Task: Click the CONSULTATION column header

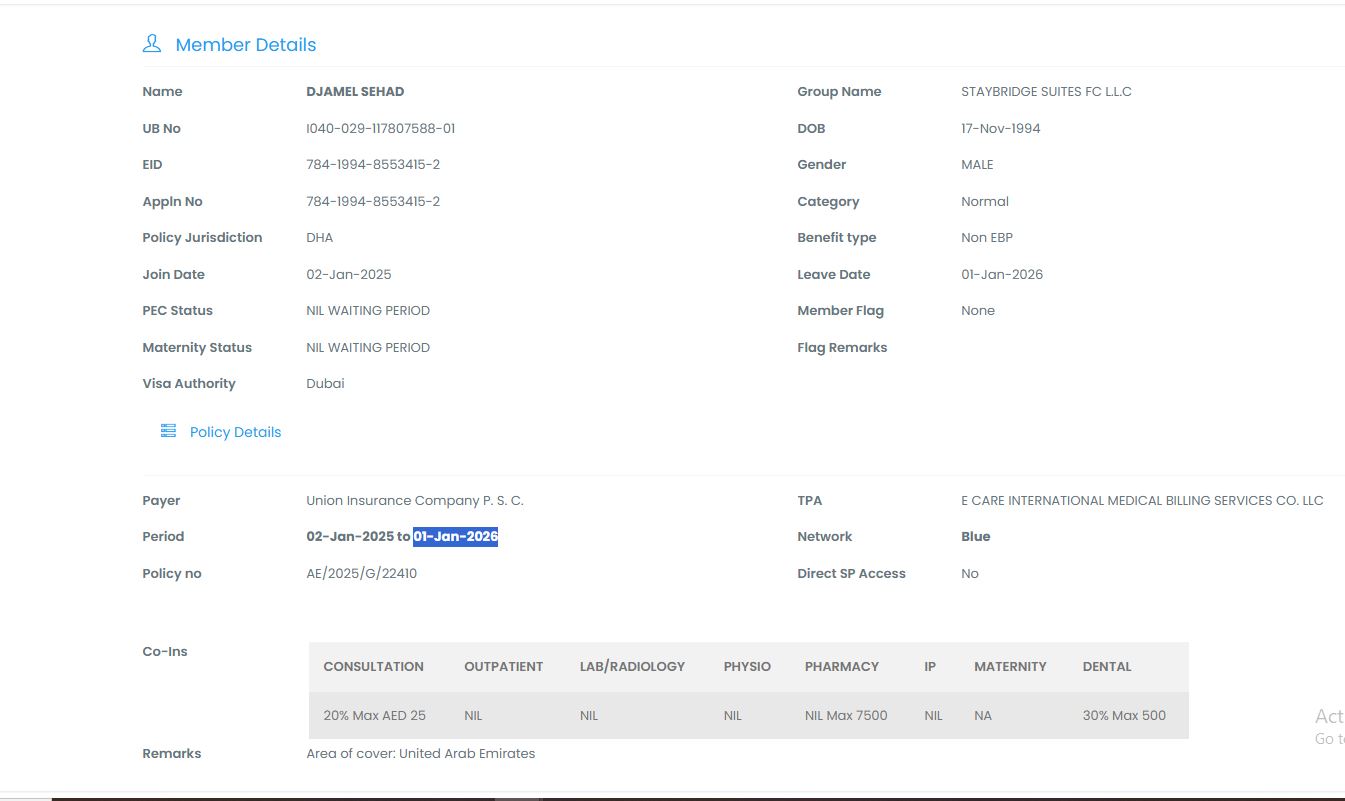Action: (374, 667)
